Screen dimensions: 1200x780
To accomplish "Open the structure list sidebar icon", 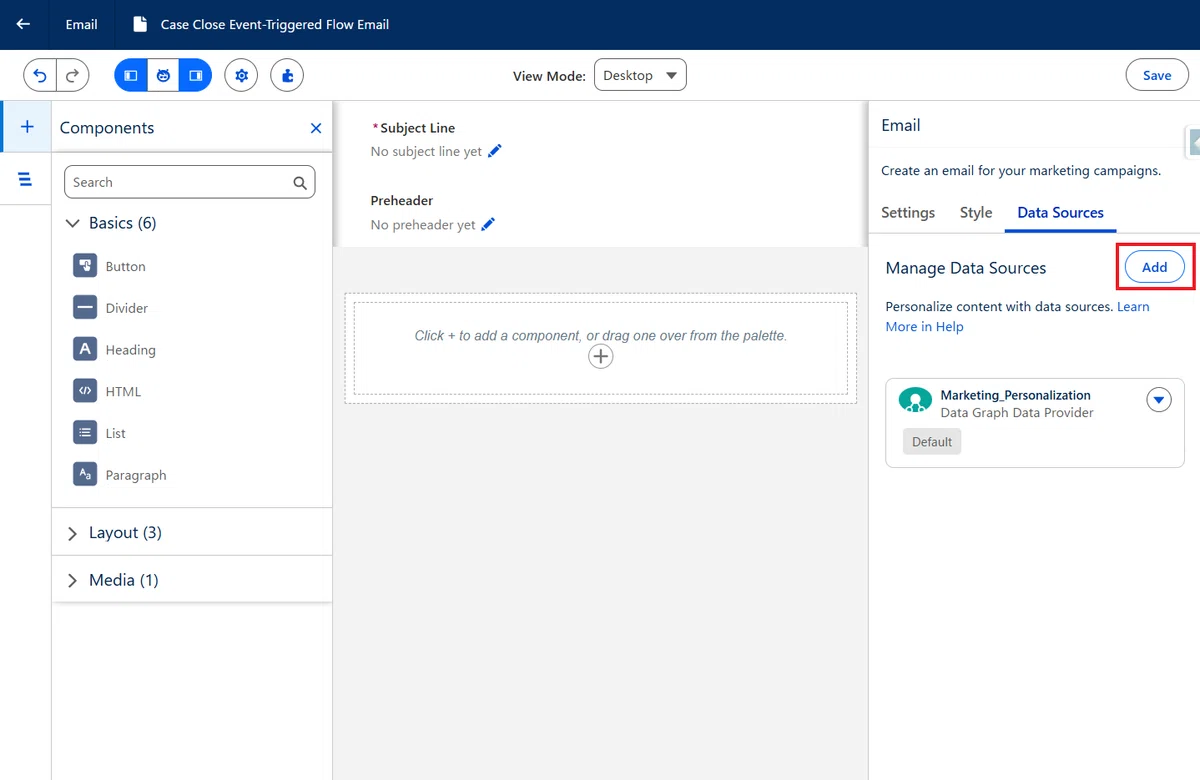I will coord(26,179).
